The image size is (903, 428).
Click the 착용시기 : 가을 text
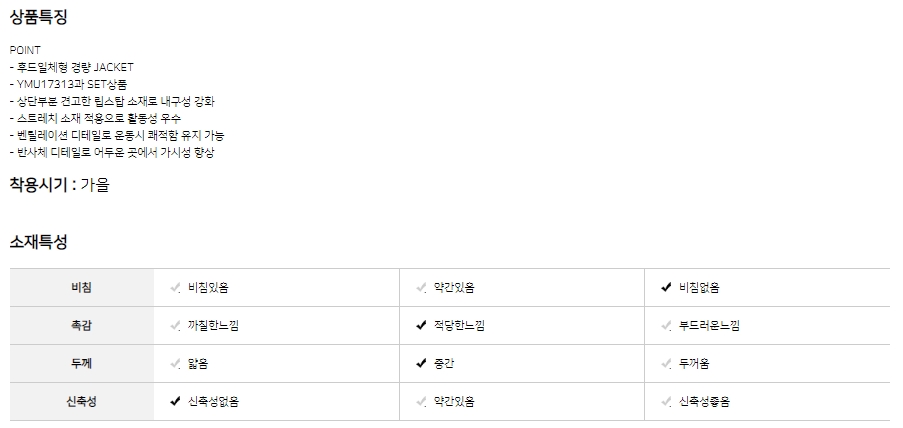[x=60, y=184]
